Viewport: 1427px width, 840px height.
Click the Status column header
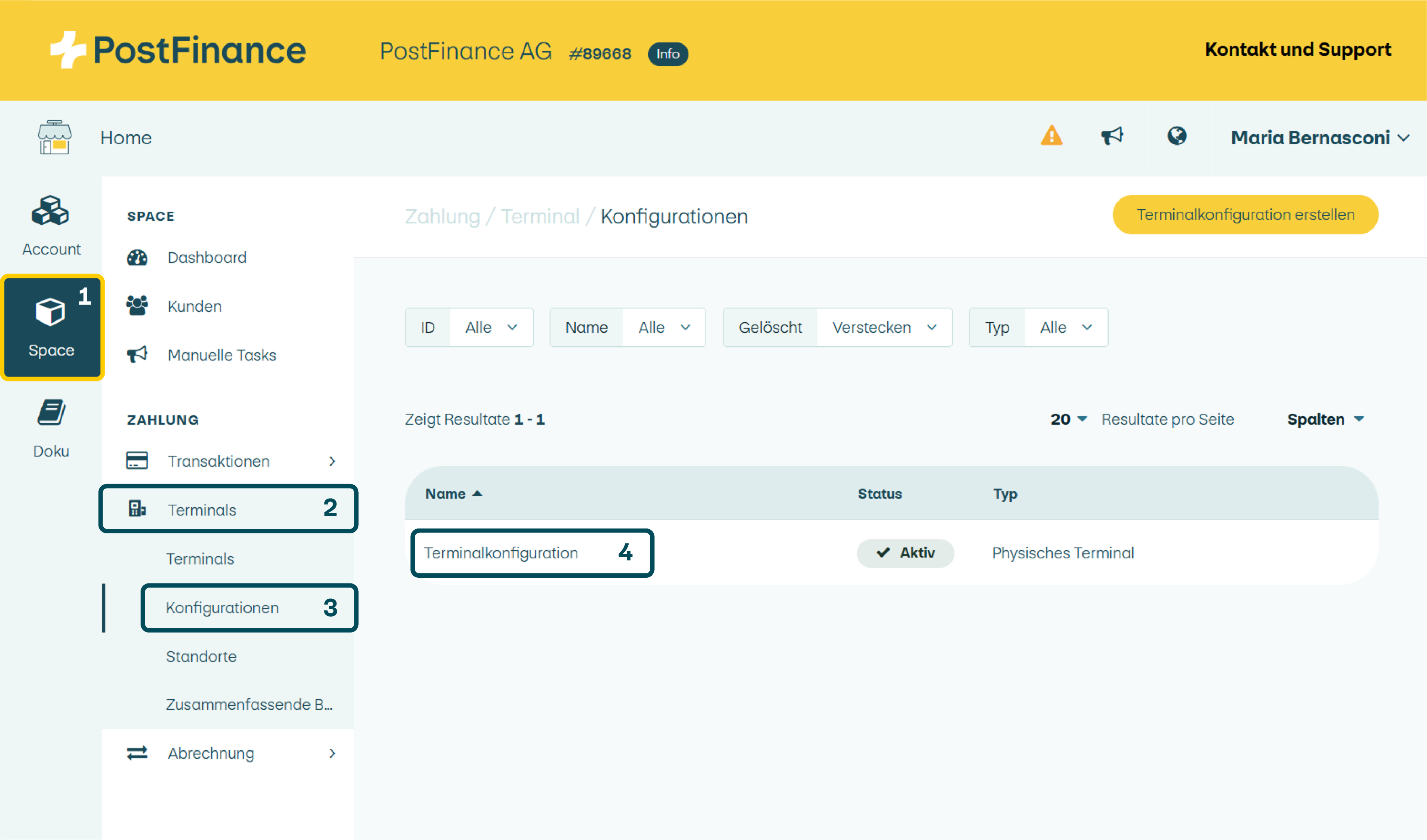click(880, 493)
